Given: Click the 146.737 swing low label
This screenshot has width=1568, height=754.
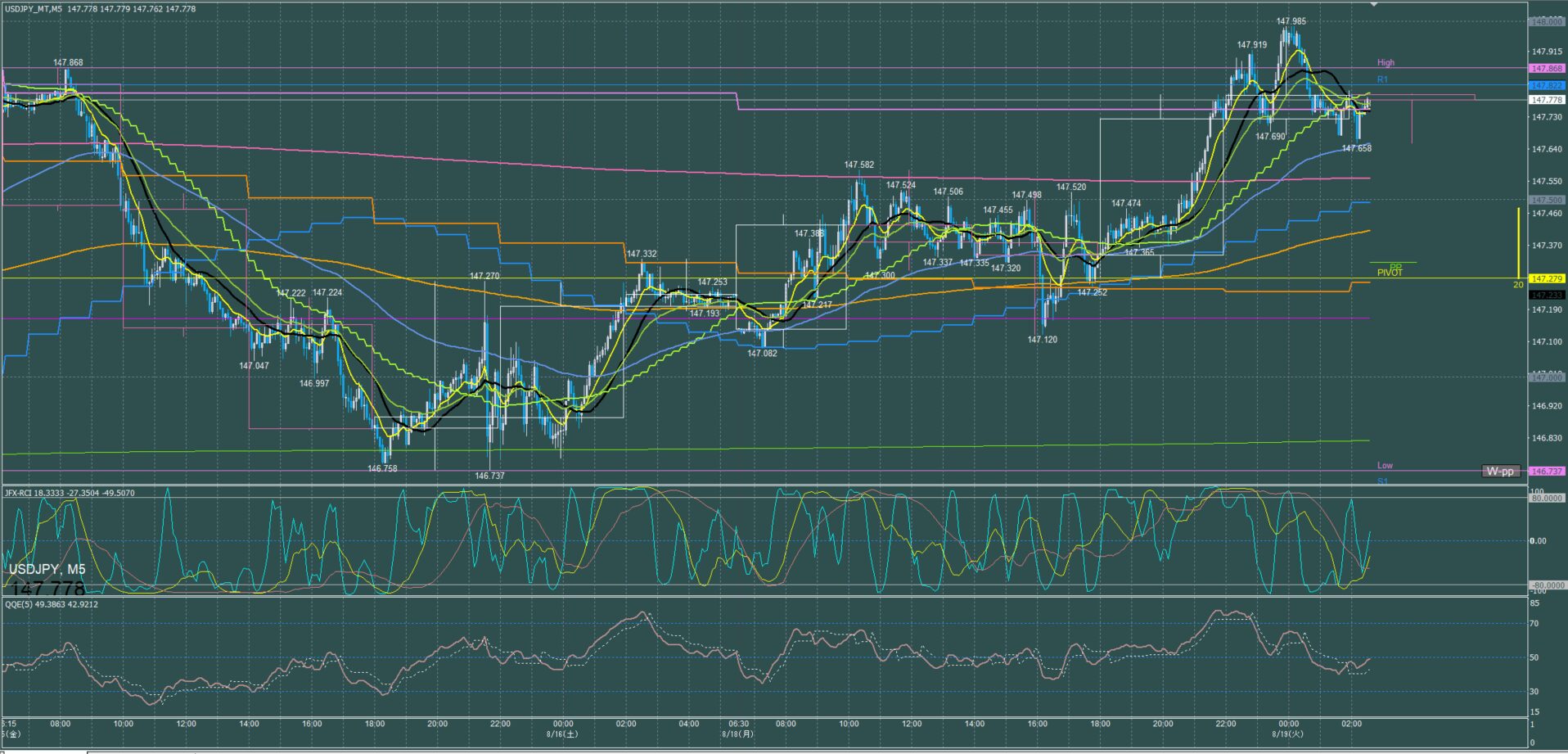Looking at the screenshot, I should pyautogui.click(x=489, y=476).
